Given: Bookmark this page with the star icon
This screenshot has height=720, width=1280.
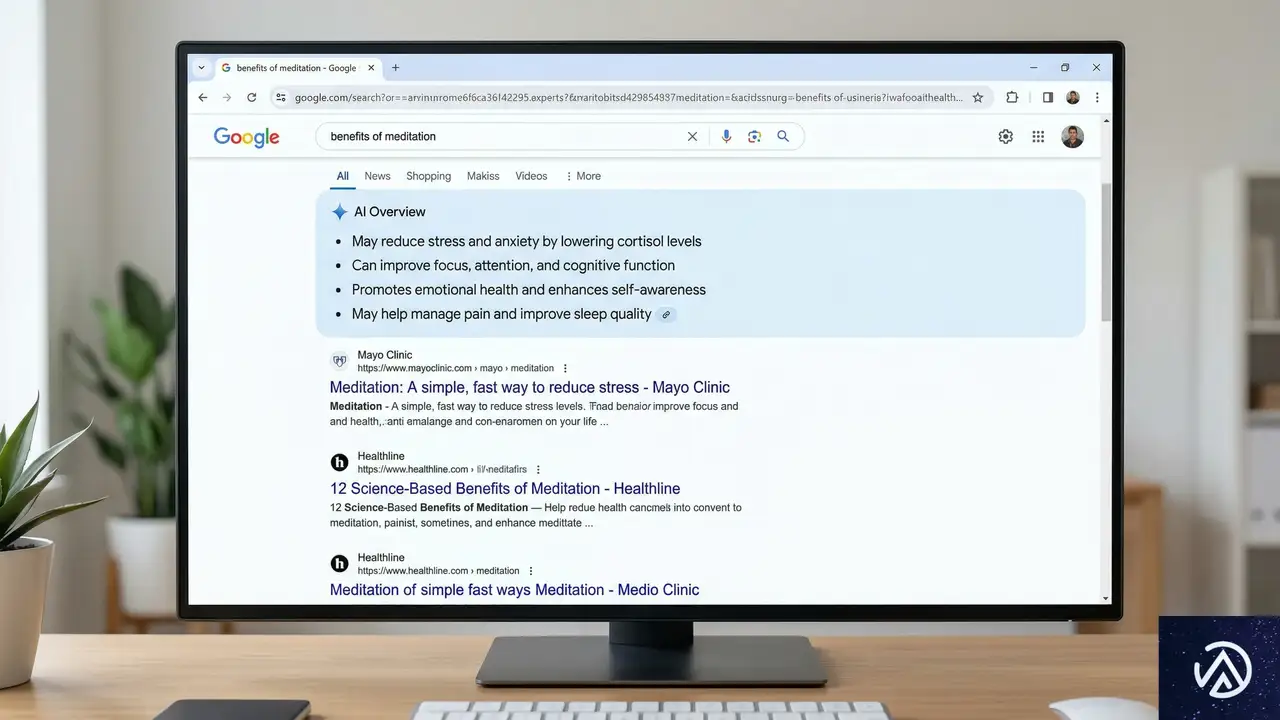Looking at the screenshot, I should [978, 97].
